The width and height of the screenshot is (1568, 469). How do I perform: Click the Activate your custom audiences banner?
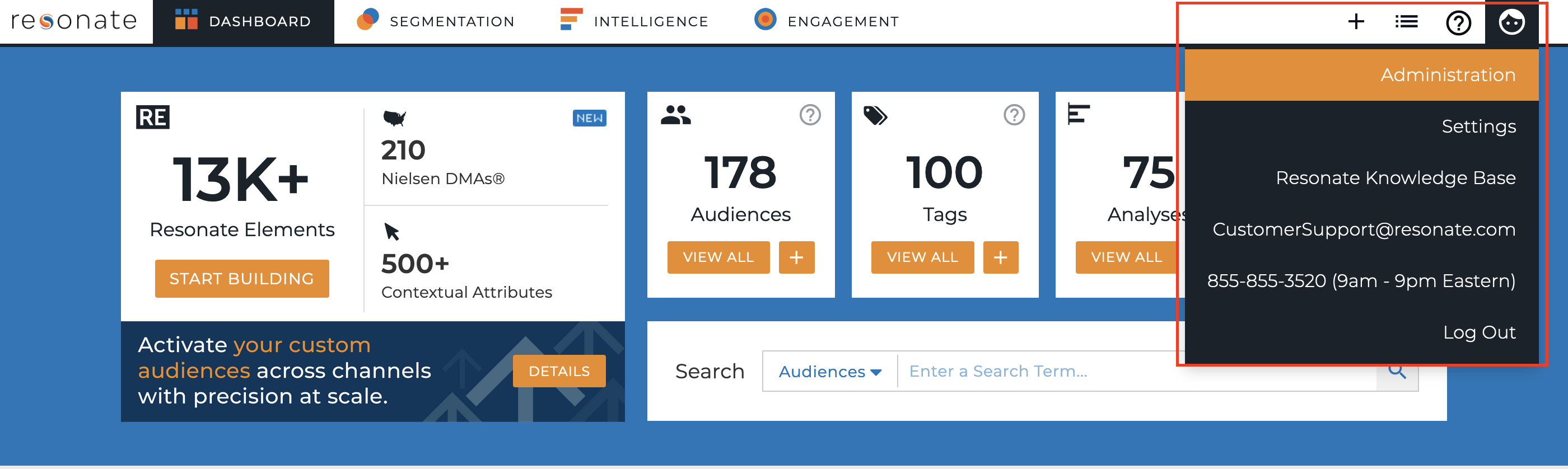[x=372, y=371]
